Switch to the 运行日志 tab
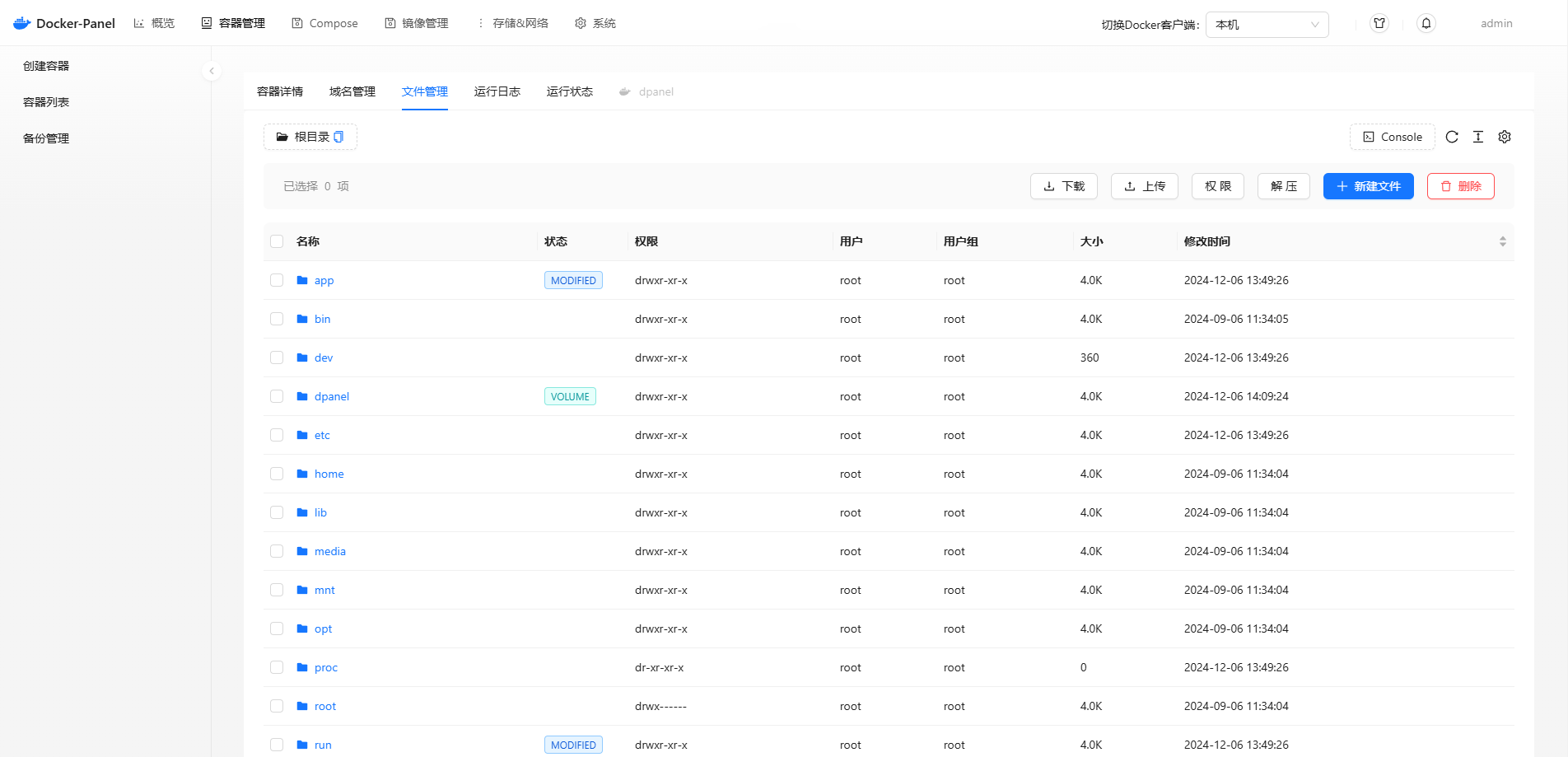The height and width of the screenshot is (757, 1568). click(x=497, y=91)
